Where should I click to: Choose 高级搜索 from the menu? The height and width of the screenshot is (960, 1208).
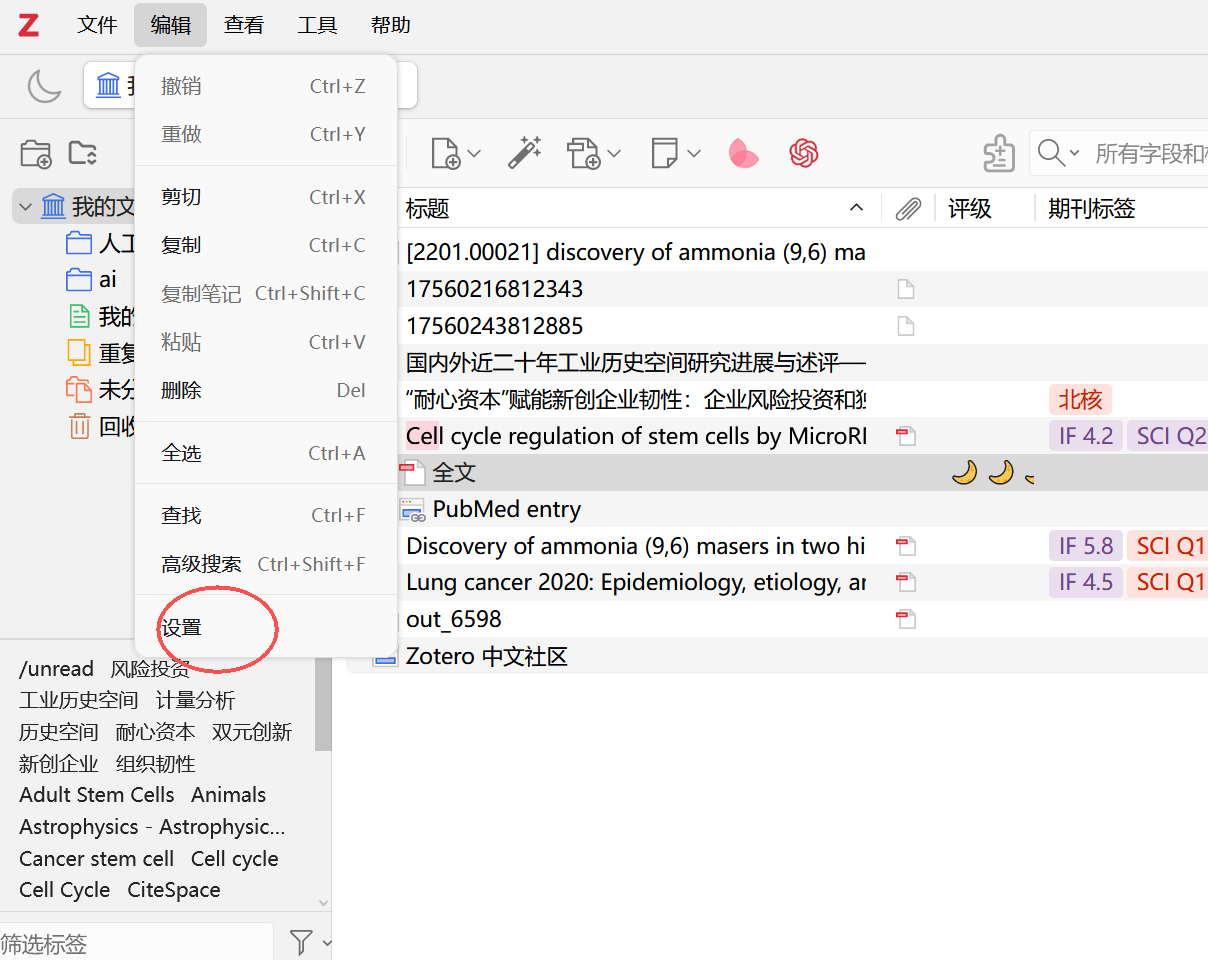pos(201,564)
